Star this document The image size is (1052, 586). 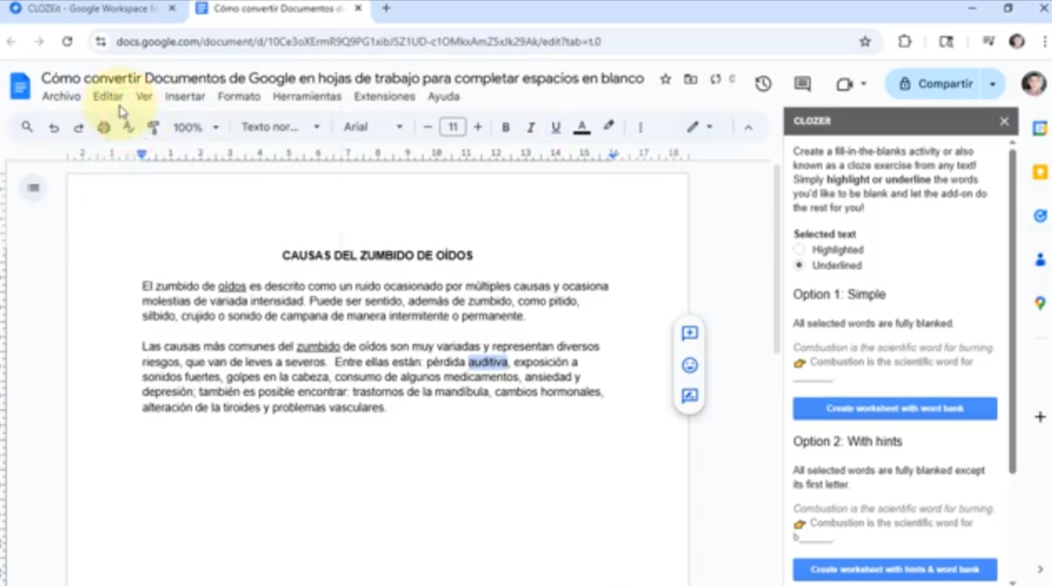coord(666,79)
